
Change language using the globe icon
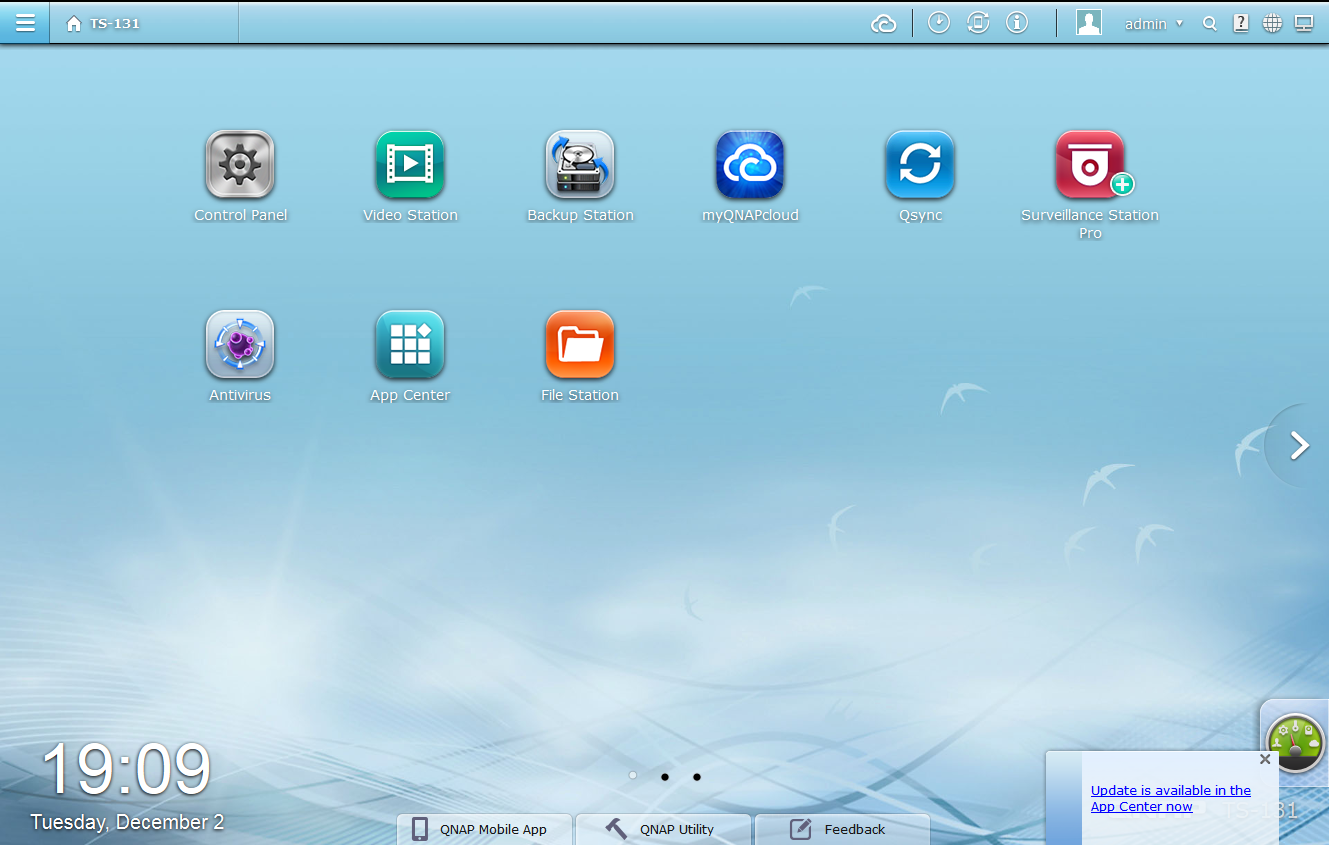(x=1272, y=23)
